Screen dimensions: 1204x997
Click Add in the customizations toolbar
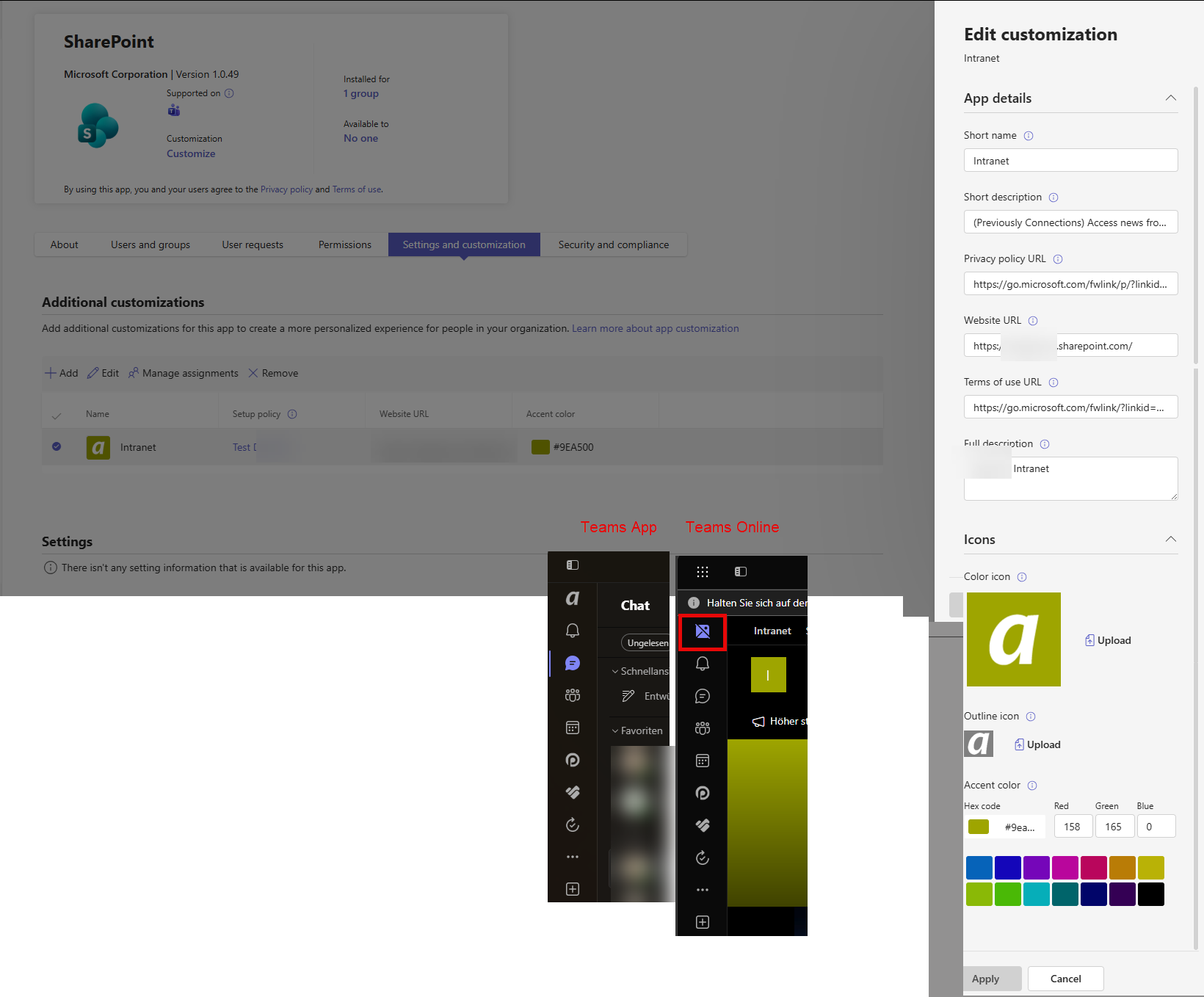click(62, 373)
